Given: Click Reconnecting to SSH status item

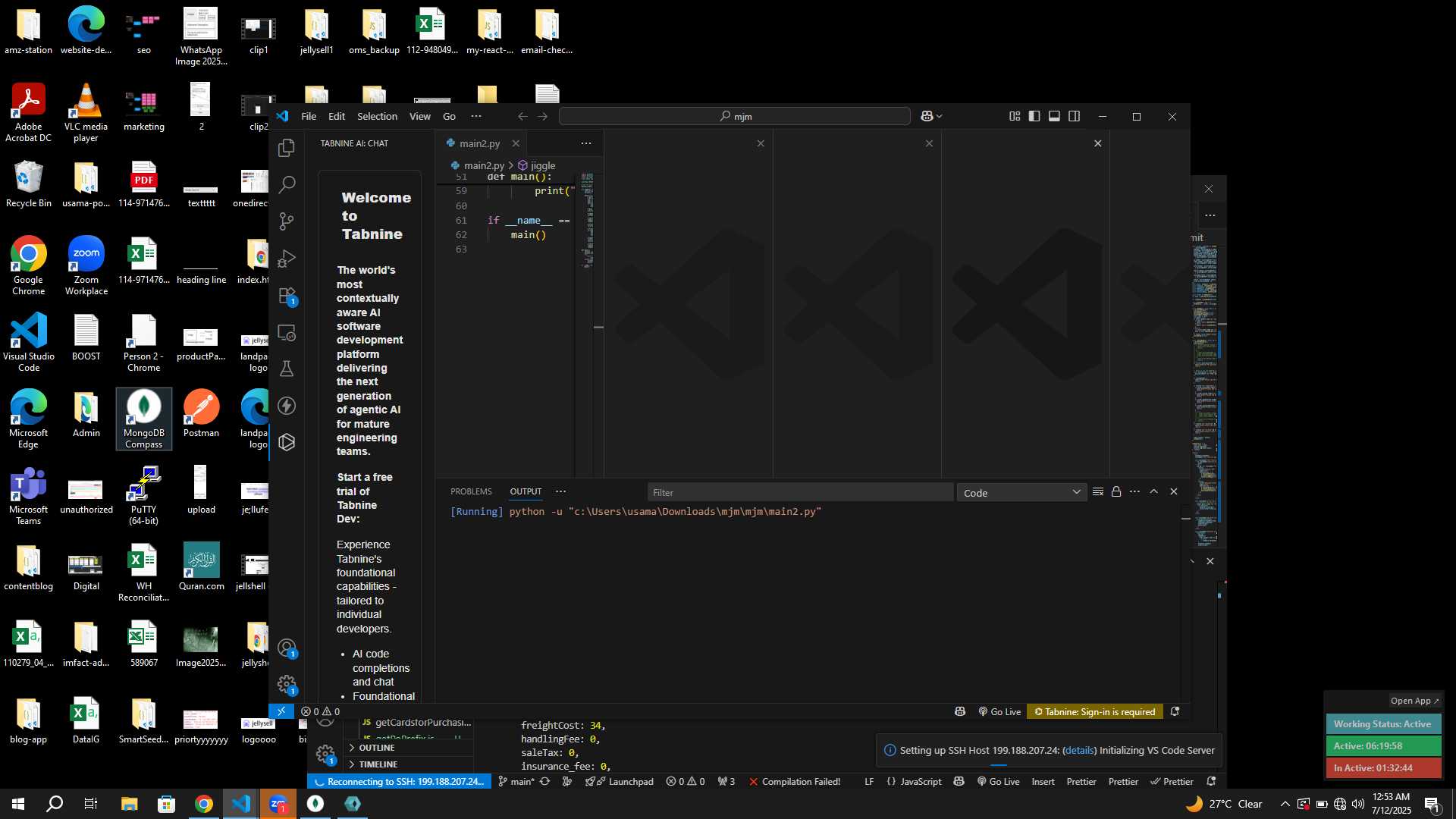Looking at the screenshot, I should click(x=399, y=781).
